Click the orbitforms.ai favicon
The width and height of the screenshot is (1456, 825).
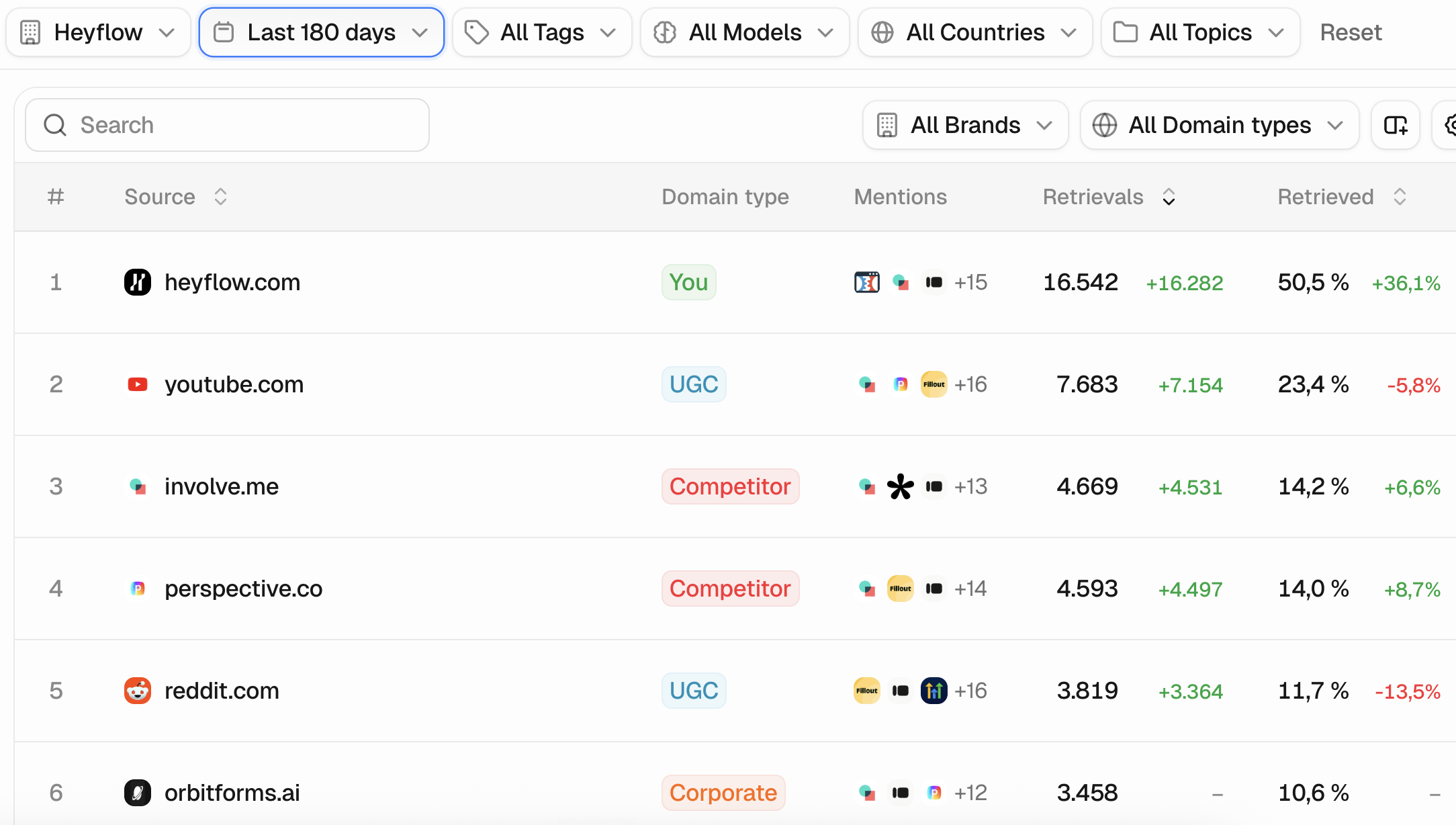[x=138, y=793]
